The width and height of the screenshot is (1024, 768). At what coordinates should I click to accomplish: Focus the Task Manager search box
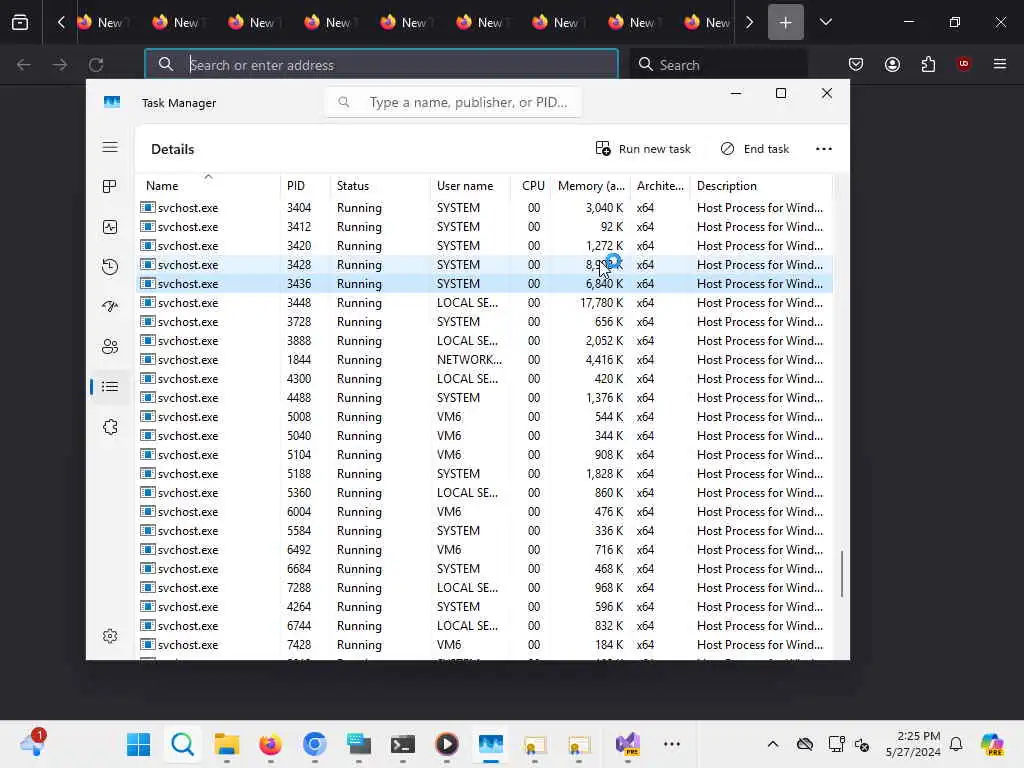coord(453,102)
